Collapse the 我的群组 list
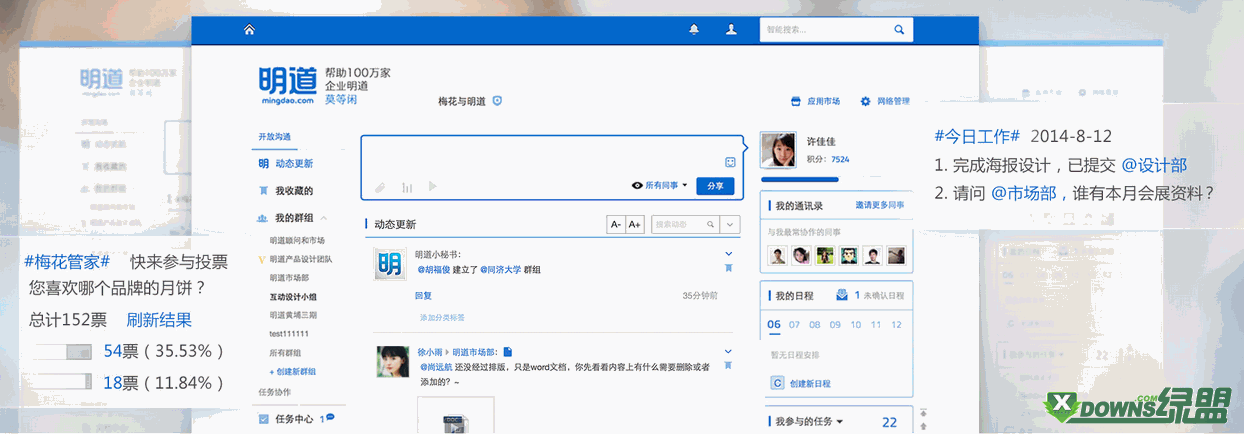This screenshot has width=1244, height=434. click(x=324, y=218)
